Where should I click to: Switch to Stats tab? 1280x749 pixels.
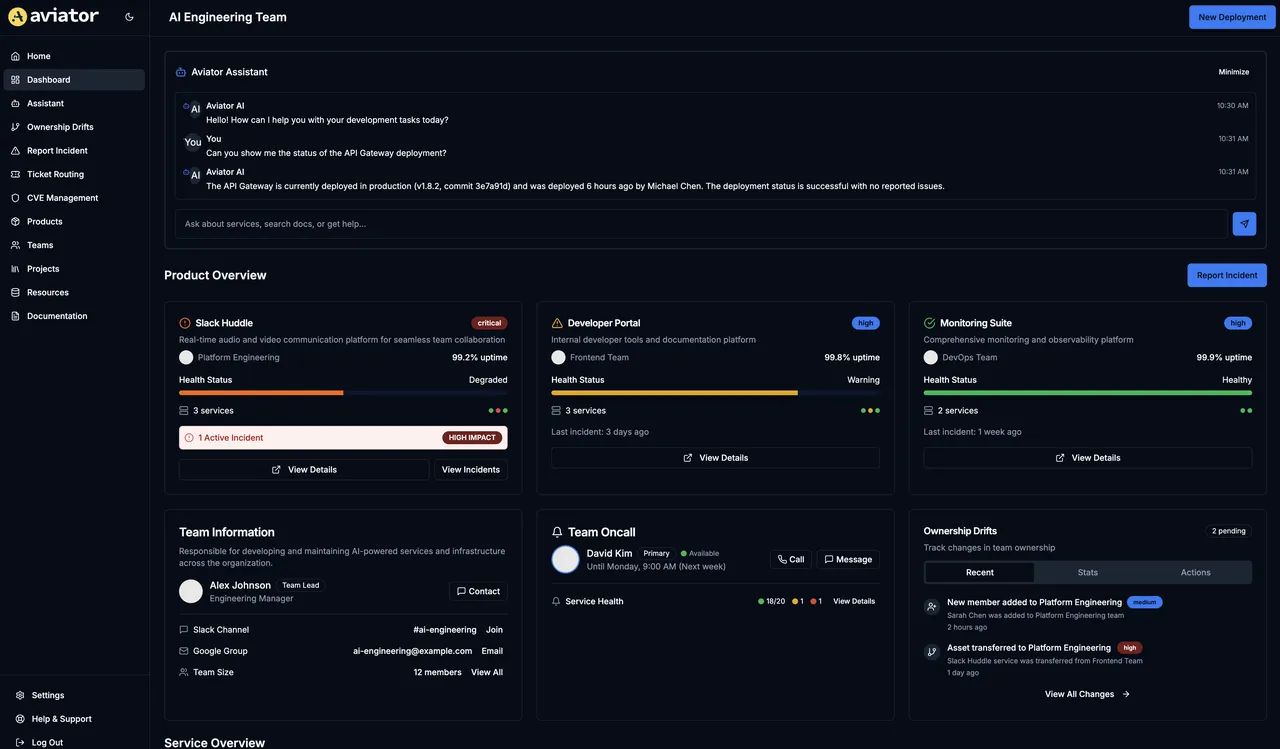coord(1088,573)
